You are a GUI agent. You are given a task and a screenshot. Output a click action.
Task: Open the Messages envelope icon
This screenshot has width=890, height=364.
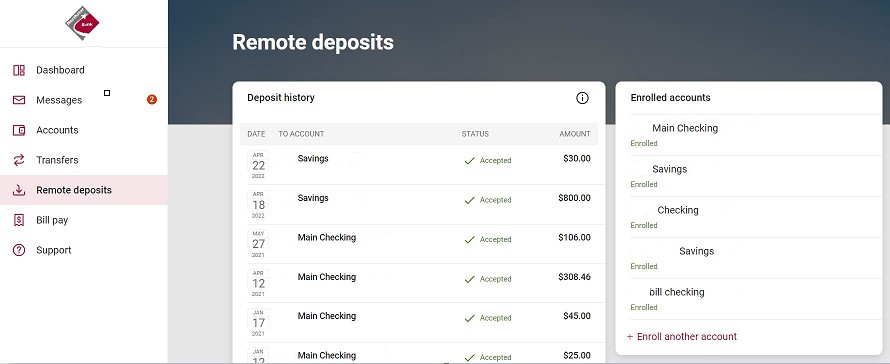coord(19,101)
